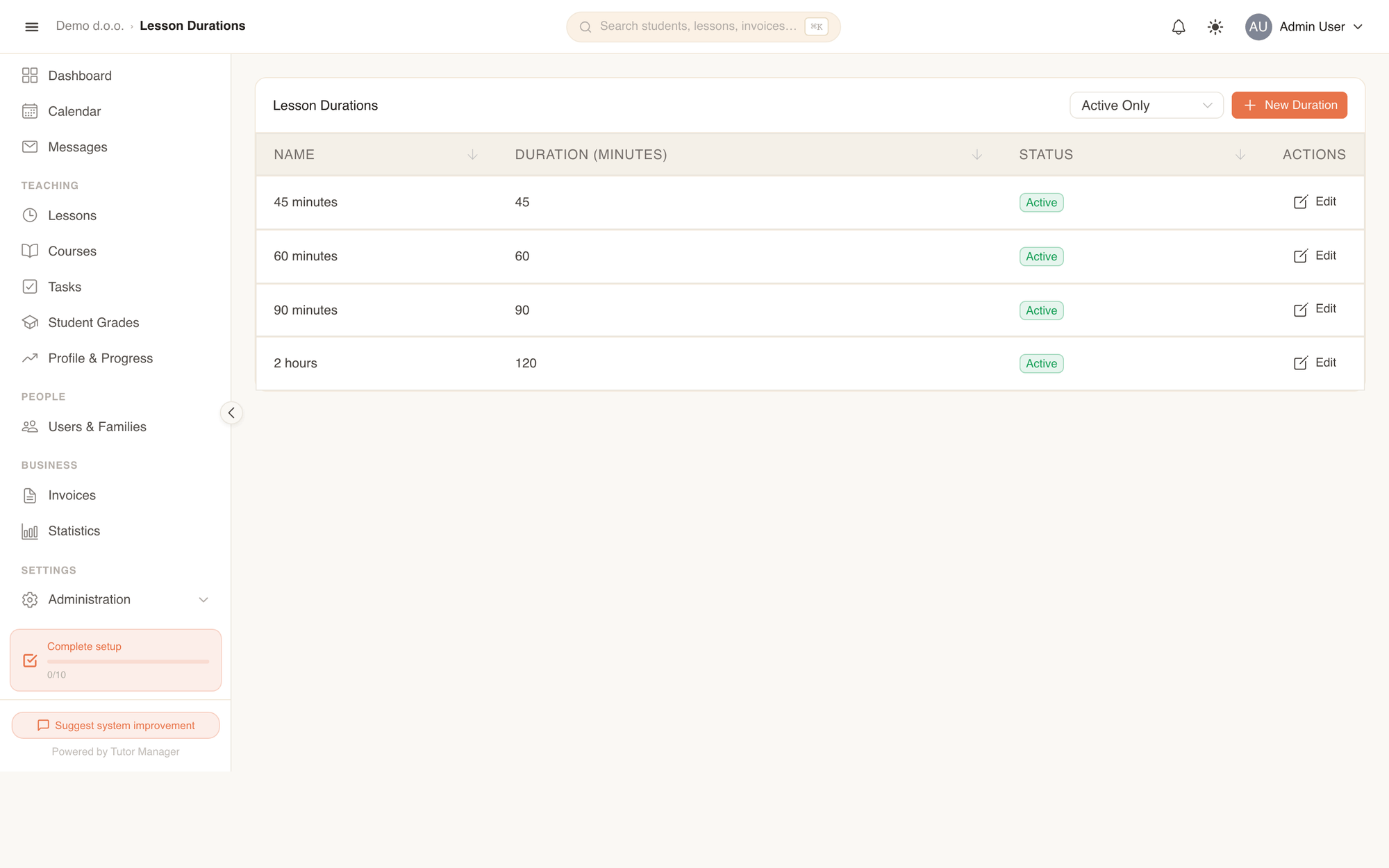This screenshot has width=1389, height=868.
Task: Click the Courses book icon
Action: coord(30,251)
